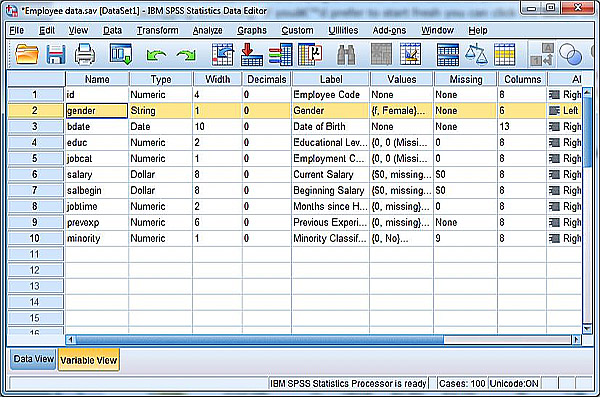Click the Split file icon
The height and width of the screenshot is (400, 600).
tap(447, 54)
